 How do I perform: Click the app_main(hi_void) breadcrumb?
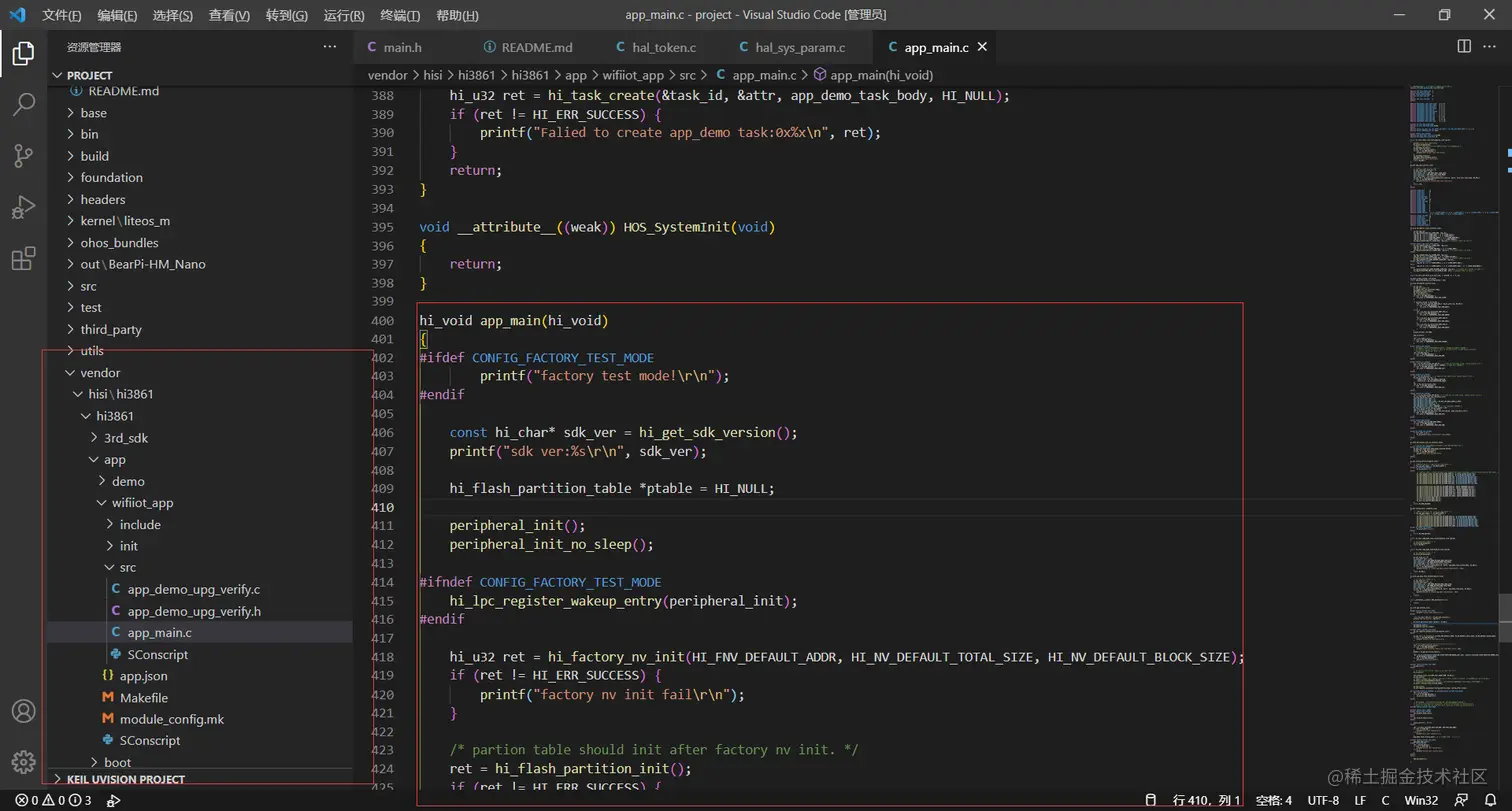point(873,75)
